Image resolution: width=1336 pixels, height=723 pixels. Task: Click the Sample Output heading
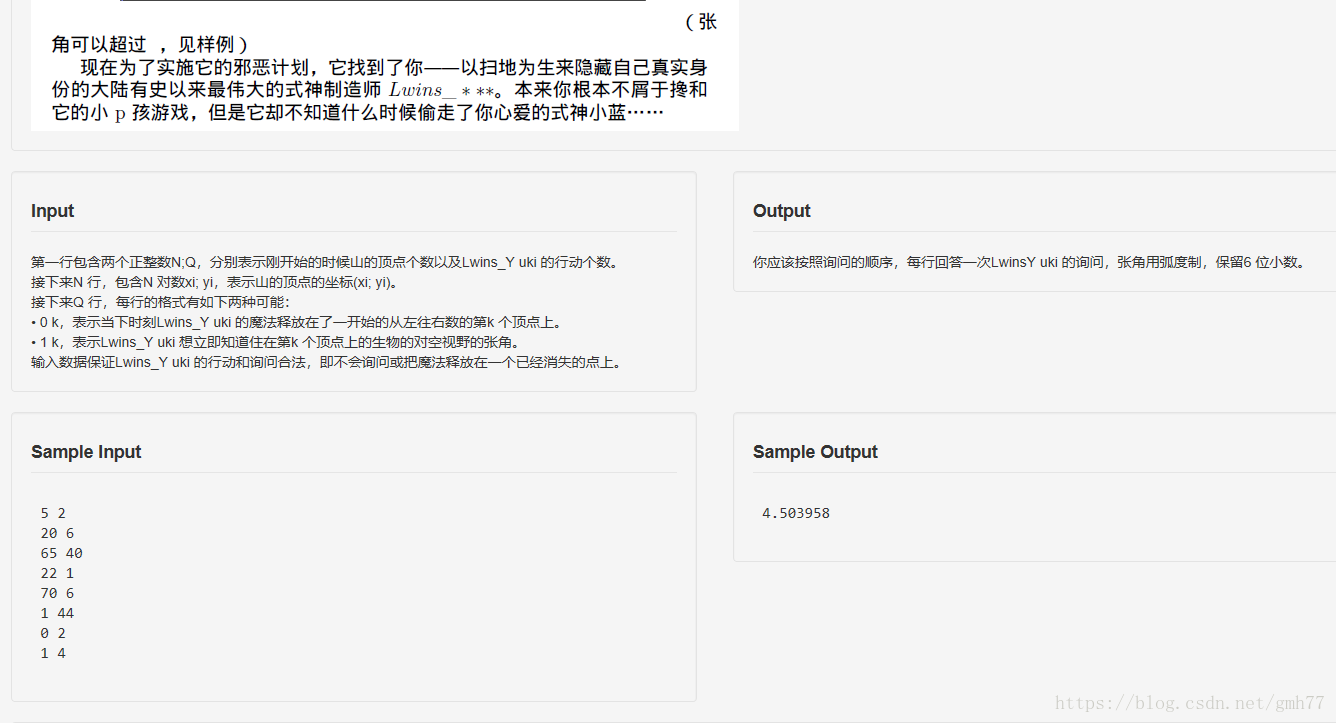[815, 452]
